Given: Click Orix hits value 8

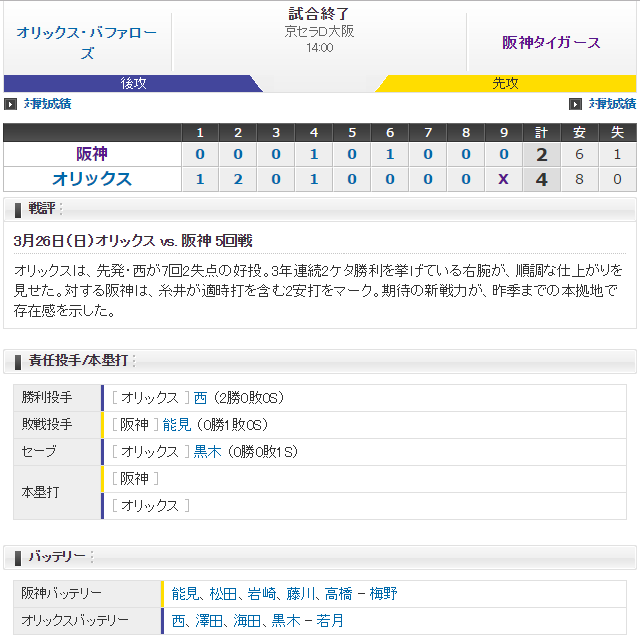Looking at the screenshot, I should (x=579, y=179).
